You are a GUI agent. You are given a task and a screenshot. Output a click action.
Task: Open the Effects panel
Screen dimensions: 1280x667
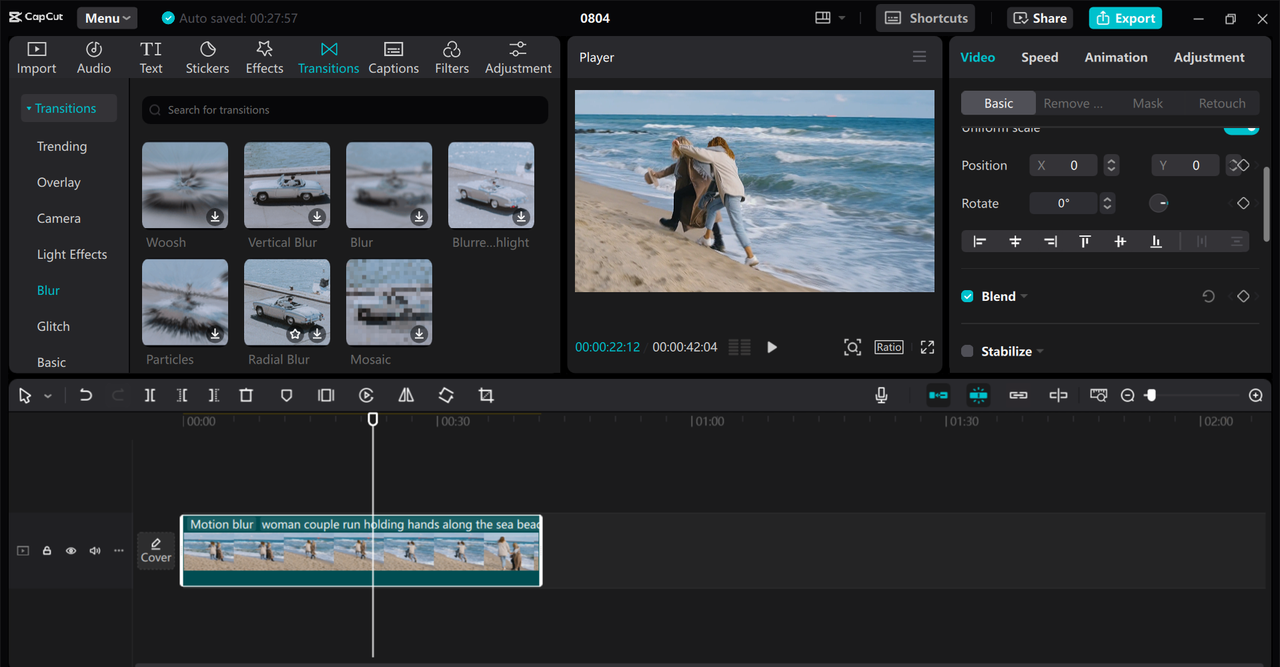pos(264,58)
